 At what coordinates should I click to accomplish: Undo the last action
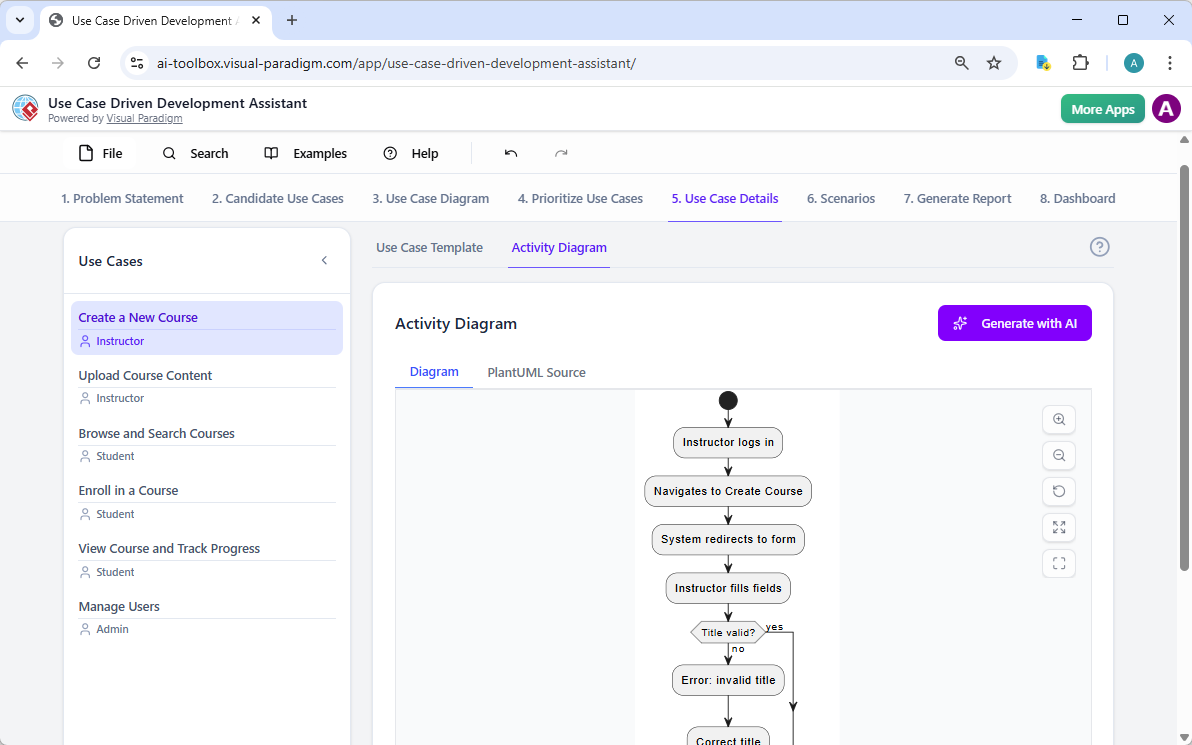click(510, 153)
